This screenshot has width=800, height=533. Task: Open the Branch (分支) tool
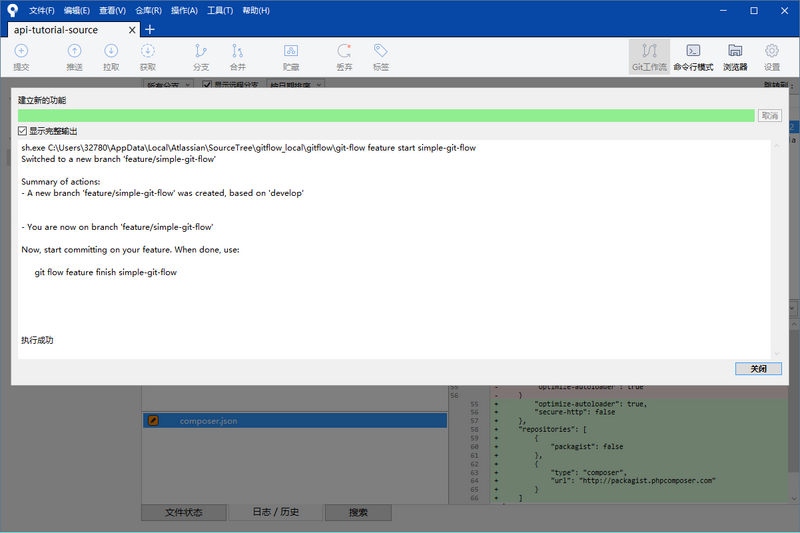(x=201, y=57)
